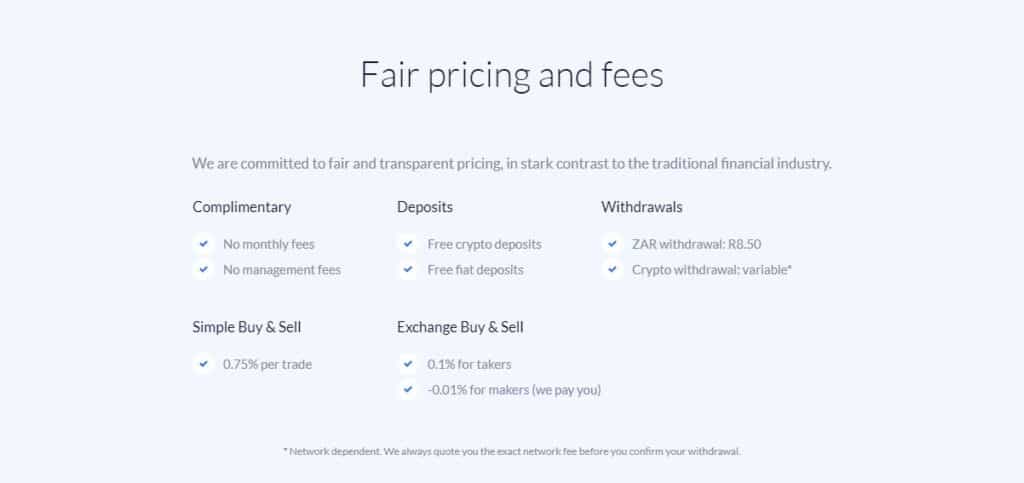The width and height of the screenshot is (1024, 483).
Task: Click checkmark icon next to Free crypto deposits
Action: pyautogui.click(x=408, y=243)
